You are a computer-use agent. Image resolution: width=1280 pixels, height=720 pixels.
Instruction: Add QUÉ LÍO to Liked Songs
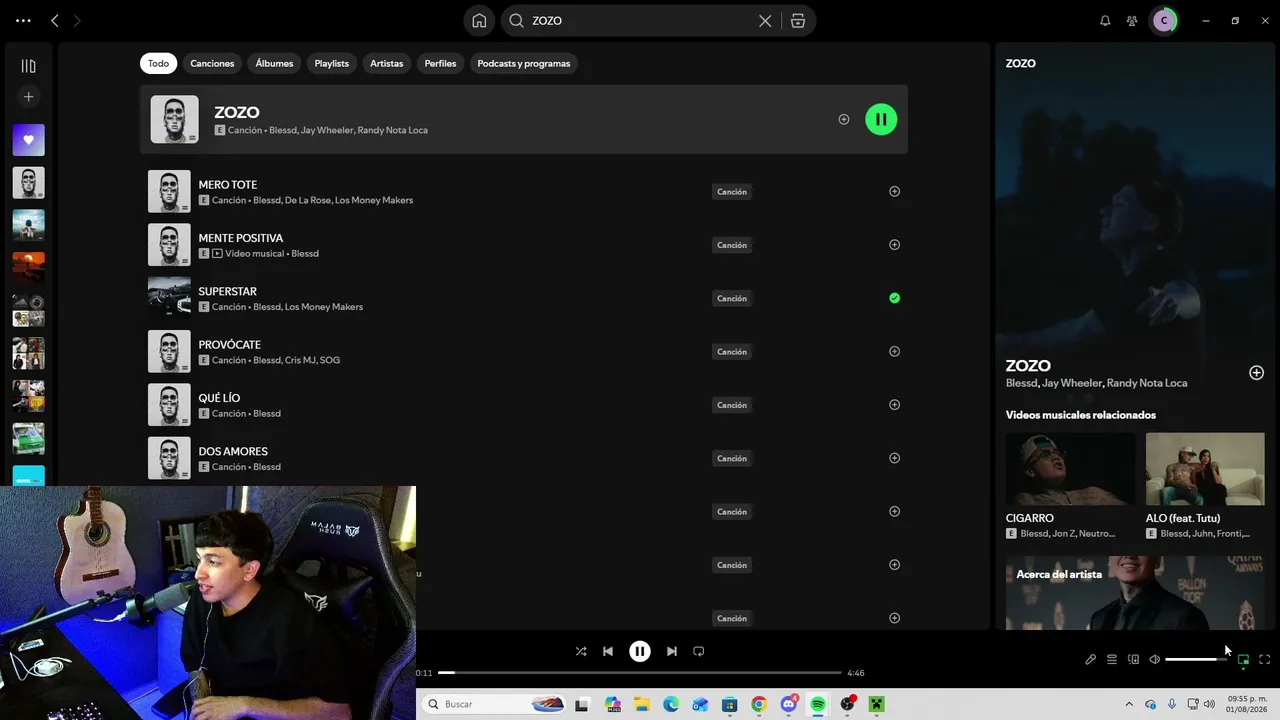[894, 405]
